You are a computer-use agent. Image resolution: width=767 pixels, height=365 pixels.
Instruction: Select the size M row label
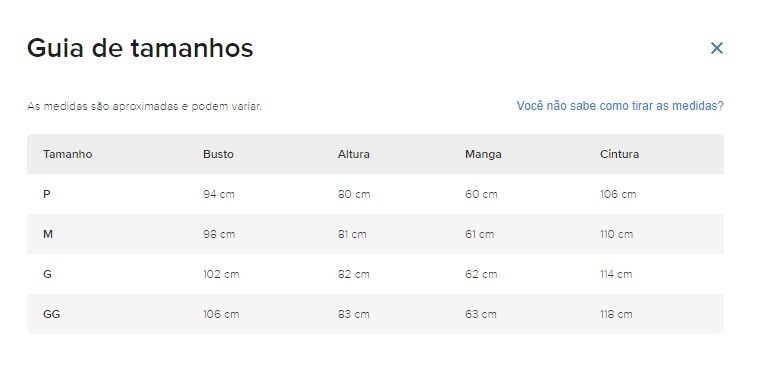(48, 234)
